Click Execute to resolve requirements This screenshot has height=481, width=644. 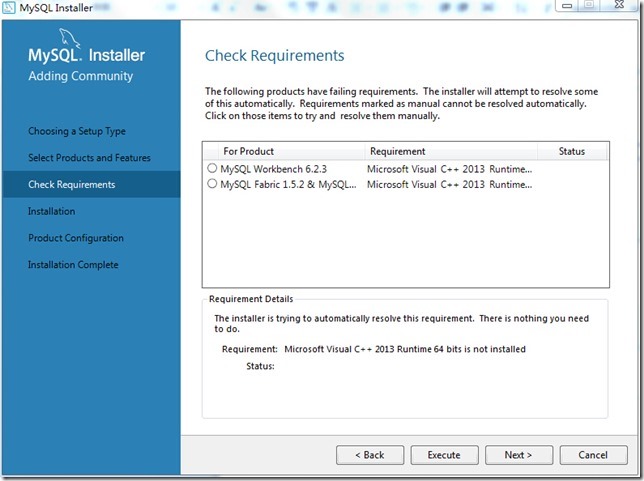pyautogui.click(x=444, y=455)
